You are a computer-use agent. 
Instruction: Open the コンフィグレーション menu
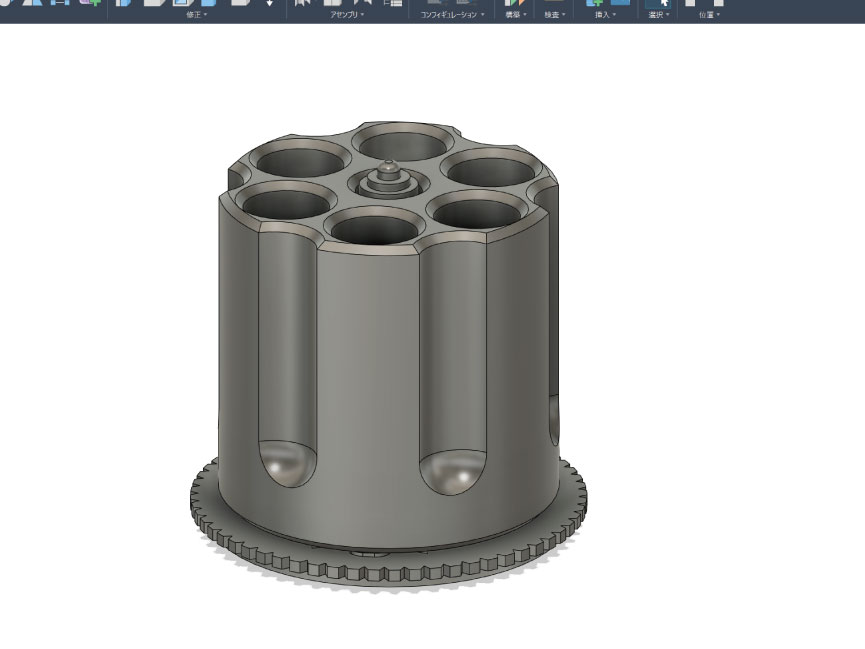(452, 16)
